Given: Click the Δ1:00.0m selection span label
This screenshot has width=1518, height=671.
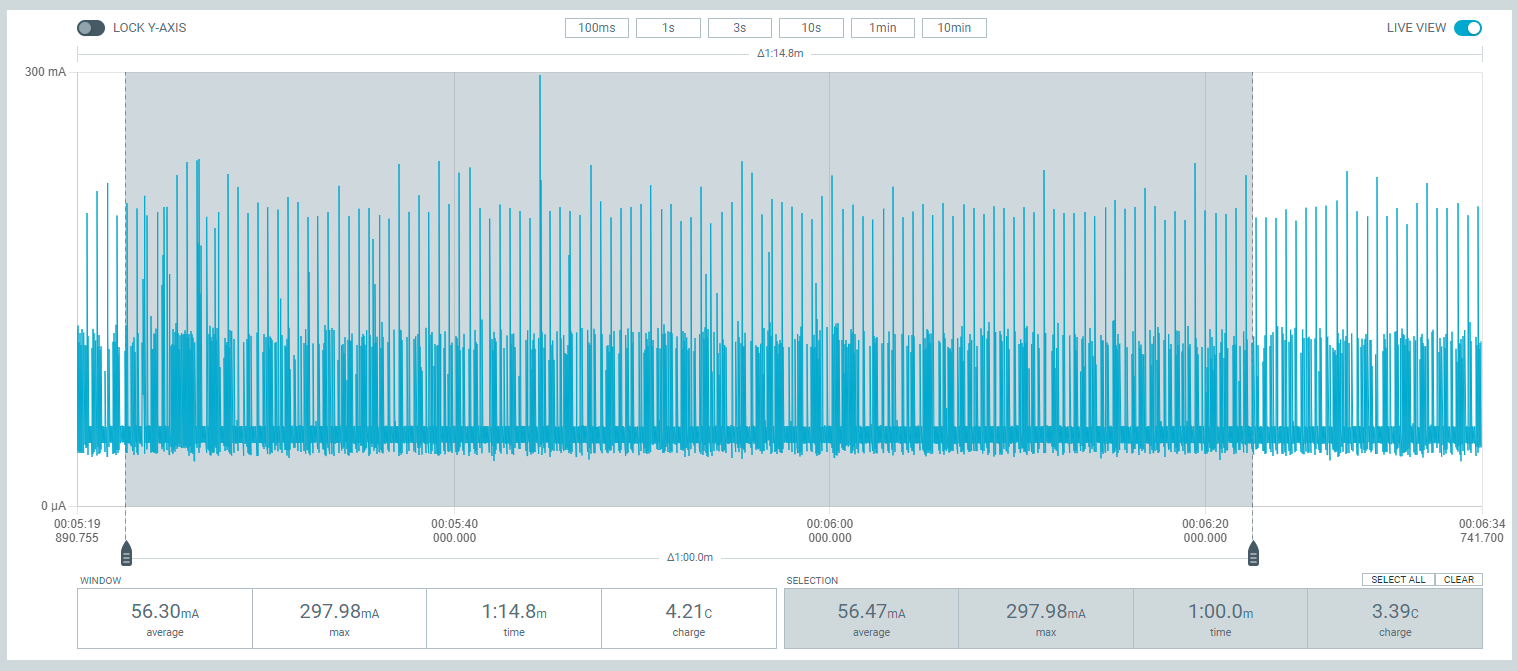Looking at the screenshot, I should (x=690, y=557).
